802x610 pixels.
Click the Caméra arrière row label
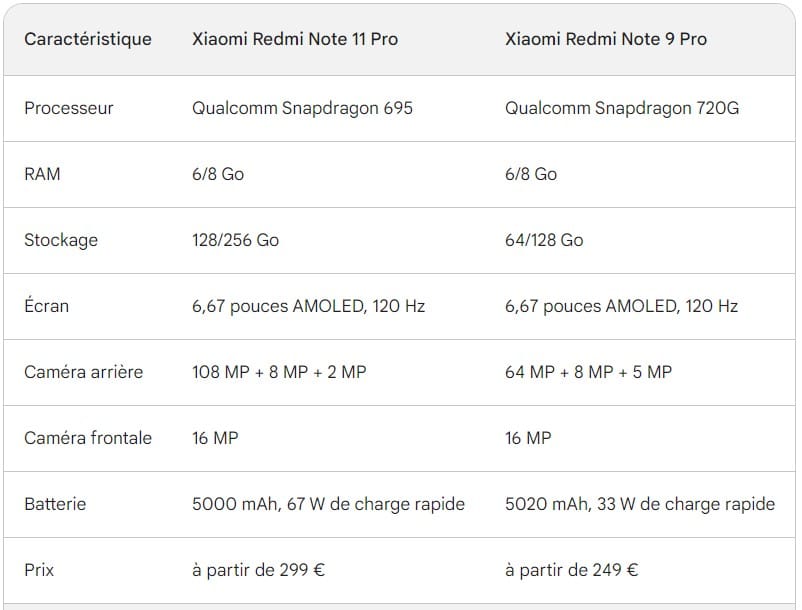tap(84, 372)
